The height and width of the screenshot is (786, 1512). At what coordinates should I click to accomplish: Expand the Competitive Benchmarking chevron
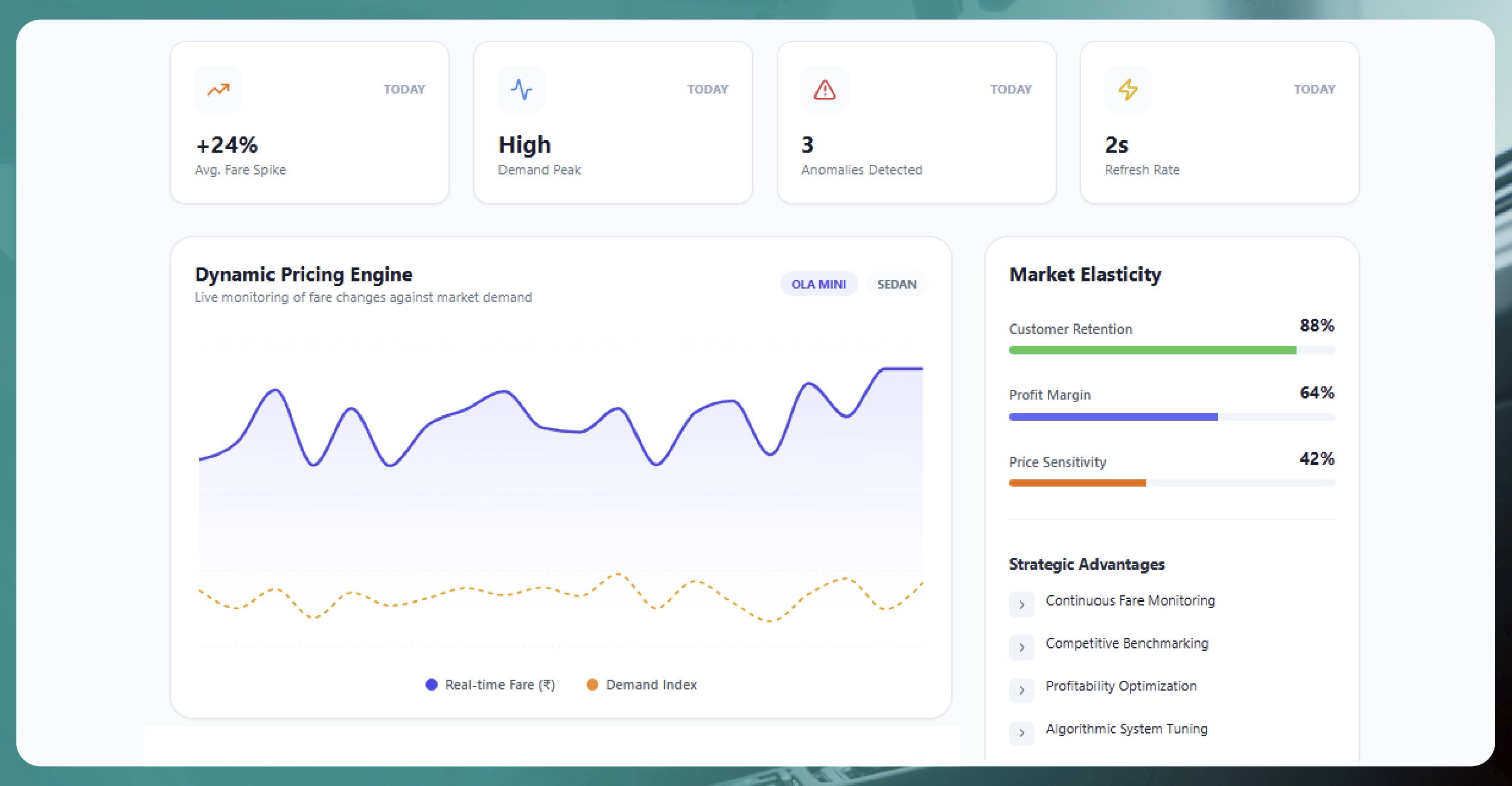click(1021, 647)
